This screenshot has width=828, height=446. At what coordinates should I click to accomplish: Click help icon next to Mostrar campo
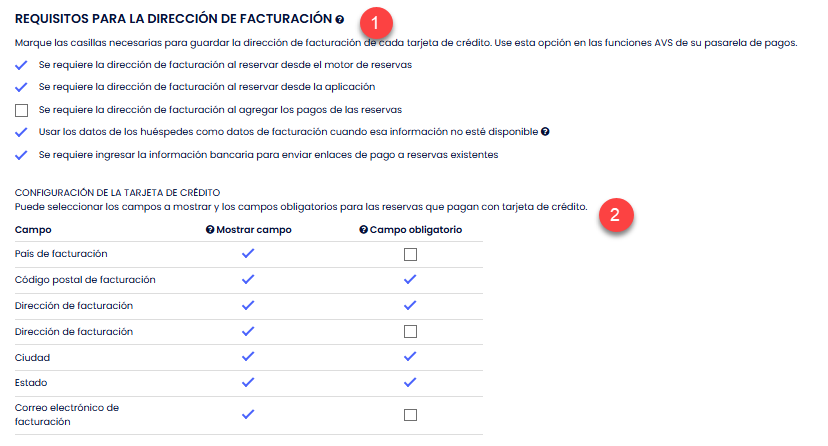210,229
